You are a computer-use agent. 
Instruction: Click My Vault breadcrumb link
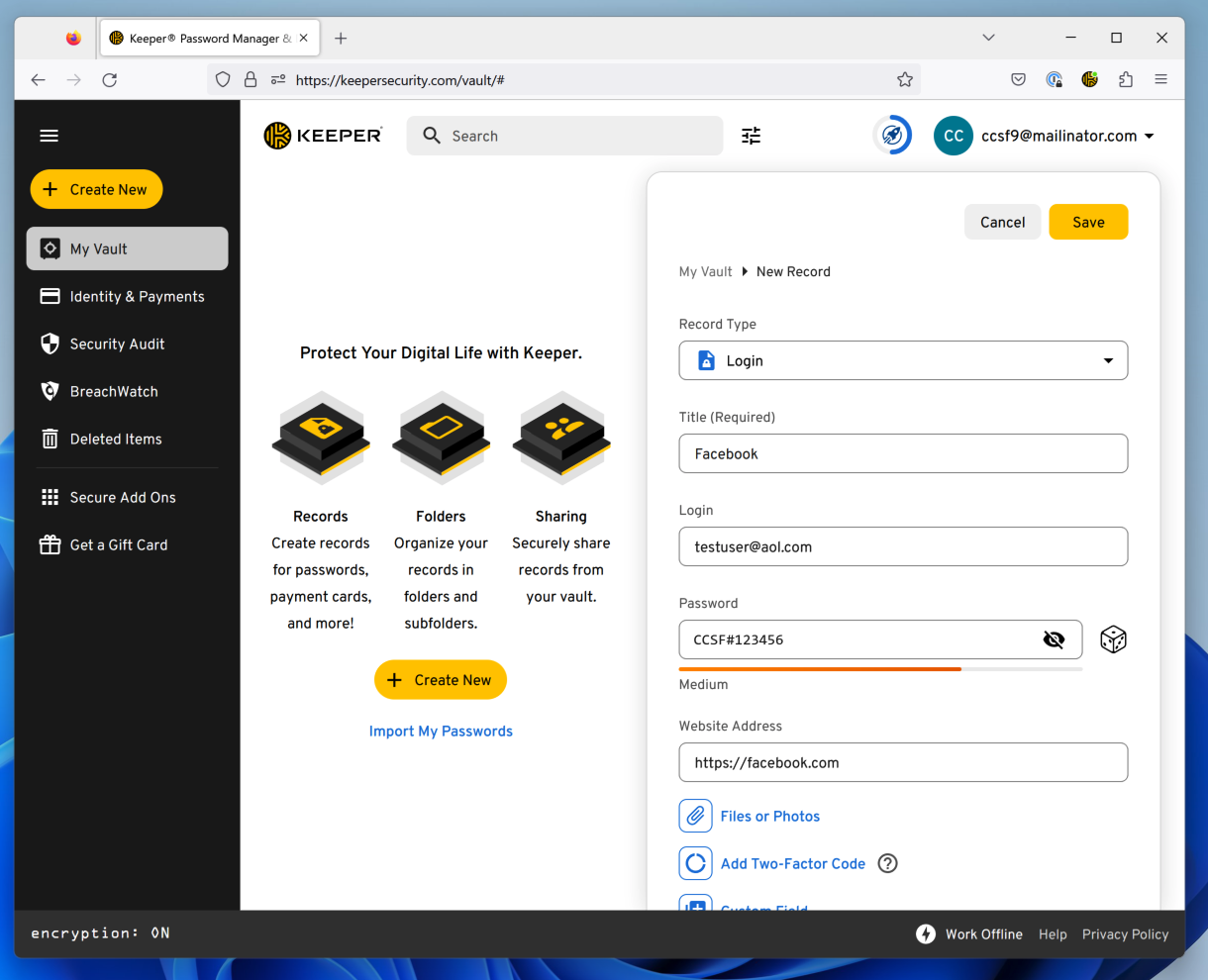pyautogui.click(x=705, y=271)
